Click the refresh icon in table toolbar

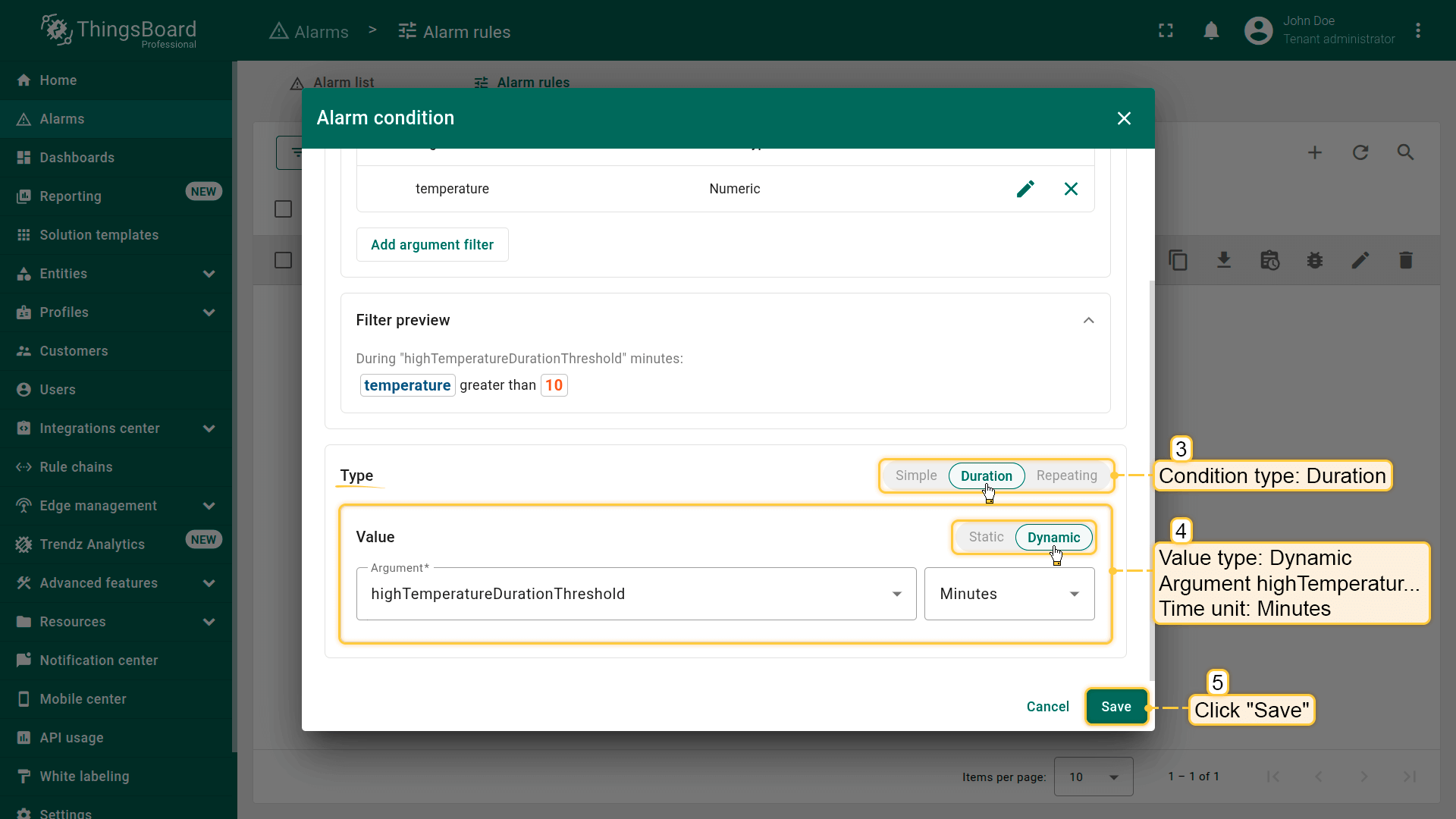click(x=1360, y=152)
